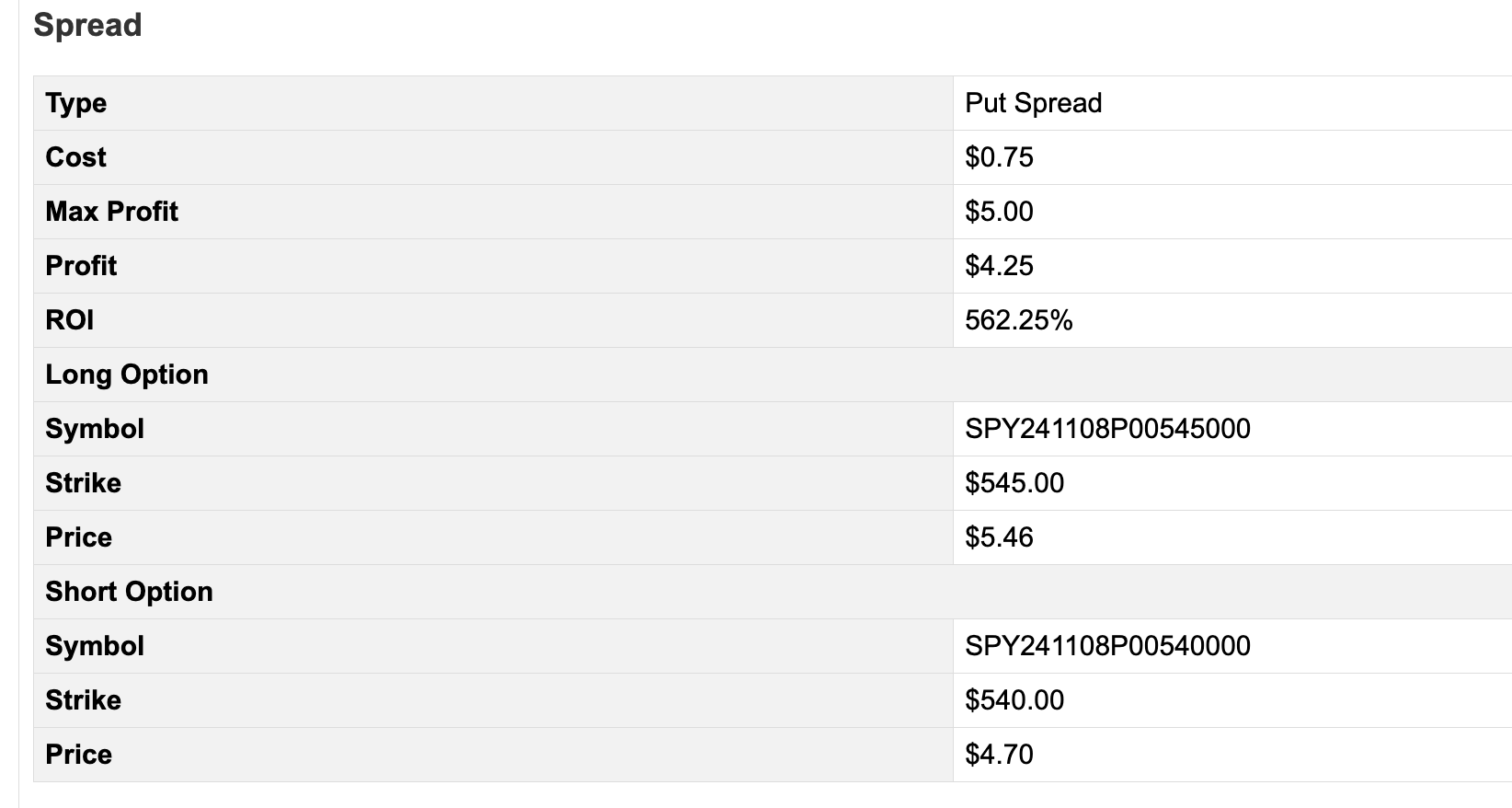
Task: Click the Symbol label under Long Option
Action: [95, 429]
